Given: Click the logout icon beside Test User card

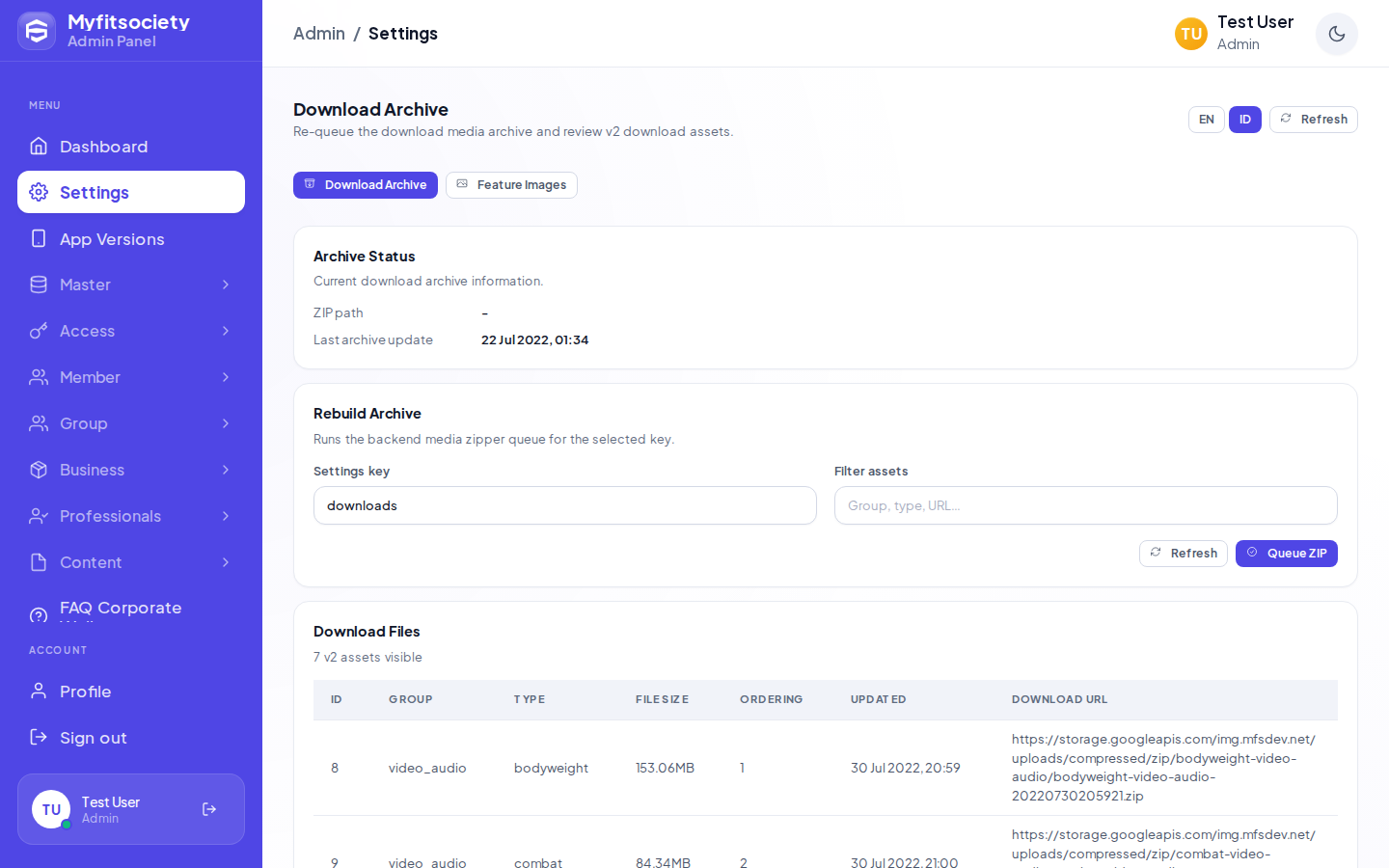Looking at the screenshot, I should point(209,809).
